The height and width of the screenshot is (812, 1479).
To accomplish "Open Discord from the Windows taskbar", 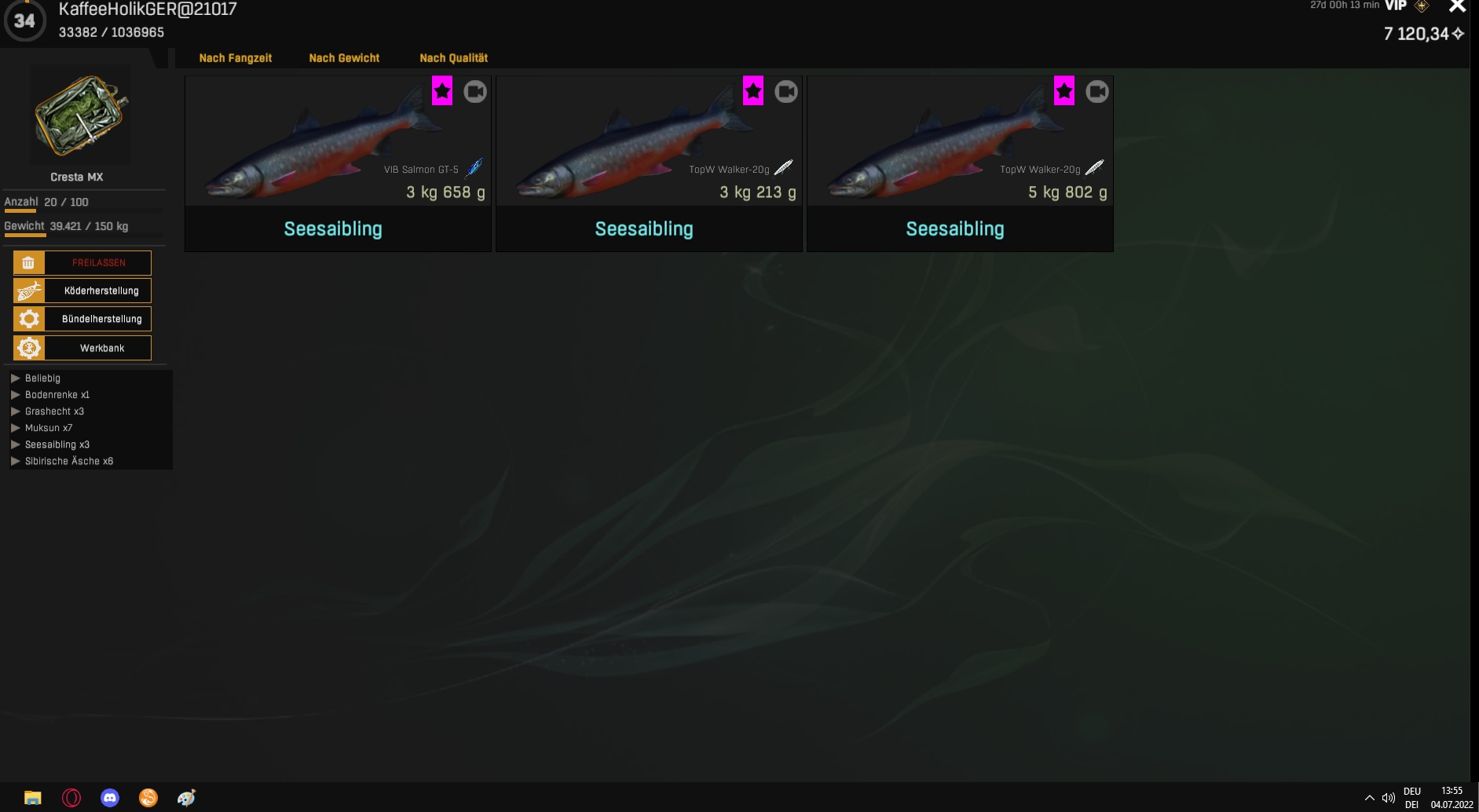I will [110, 798].
